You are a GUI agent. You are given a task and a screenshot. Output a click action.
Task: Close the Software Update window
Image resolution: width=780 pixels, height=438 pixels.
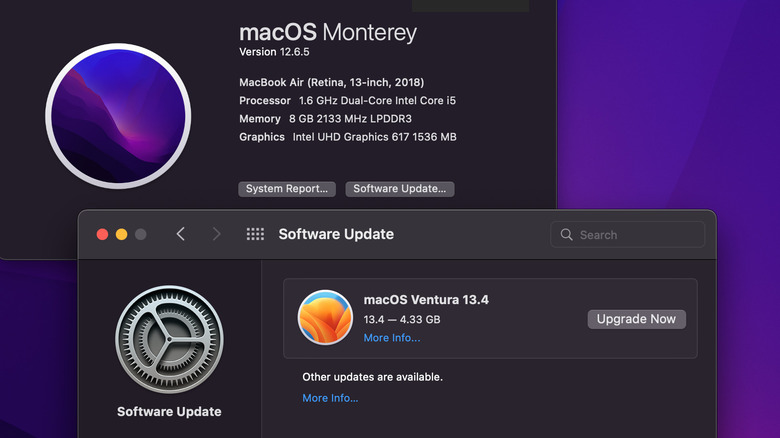(x=102, y=234)
